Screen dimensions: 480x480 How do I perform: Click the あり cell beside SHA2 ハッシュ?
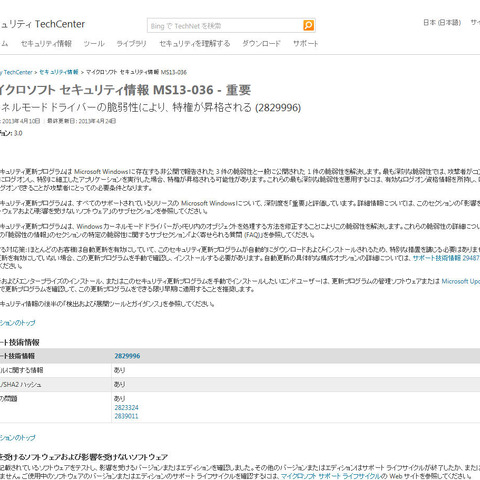(x=119, y=384)
